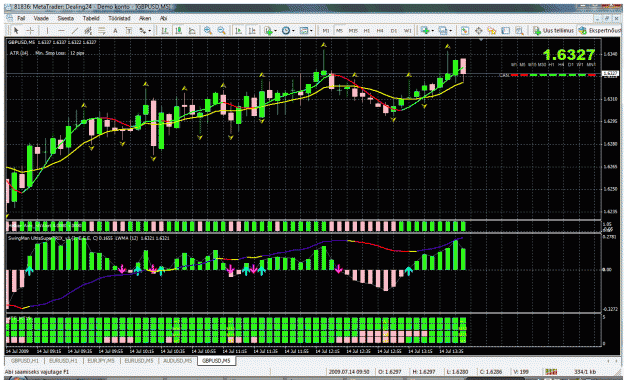Select the Trendline tool
The image size is (625, 380).
pos(75,31)
